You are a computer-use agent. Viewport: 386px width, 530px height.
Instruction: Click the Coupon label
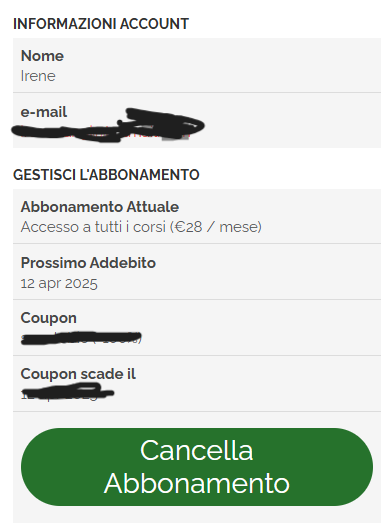49,318
